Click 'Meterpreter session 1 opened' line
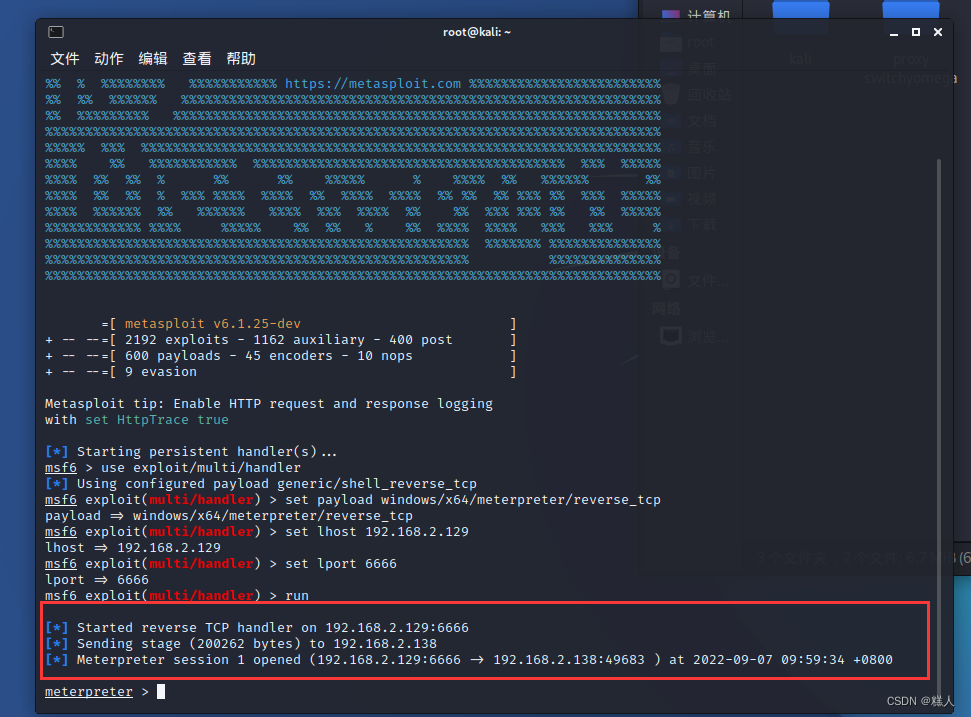 (469, 660)
